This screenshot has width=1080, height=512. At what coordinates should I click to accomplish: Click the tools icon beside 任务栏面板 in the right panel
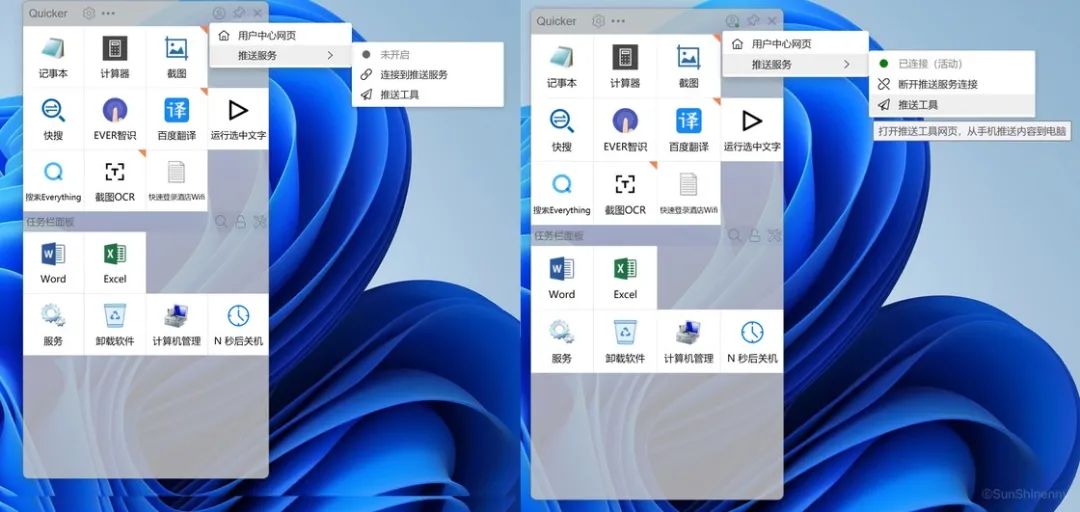tap(775, 236)
